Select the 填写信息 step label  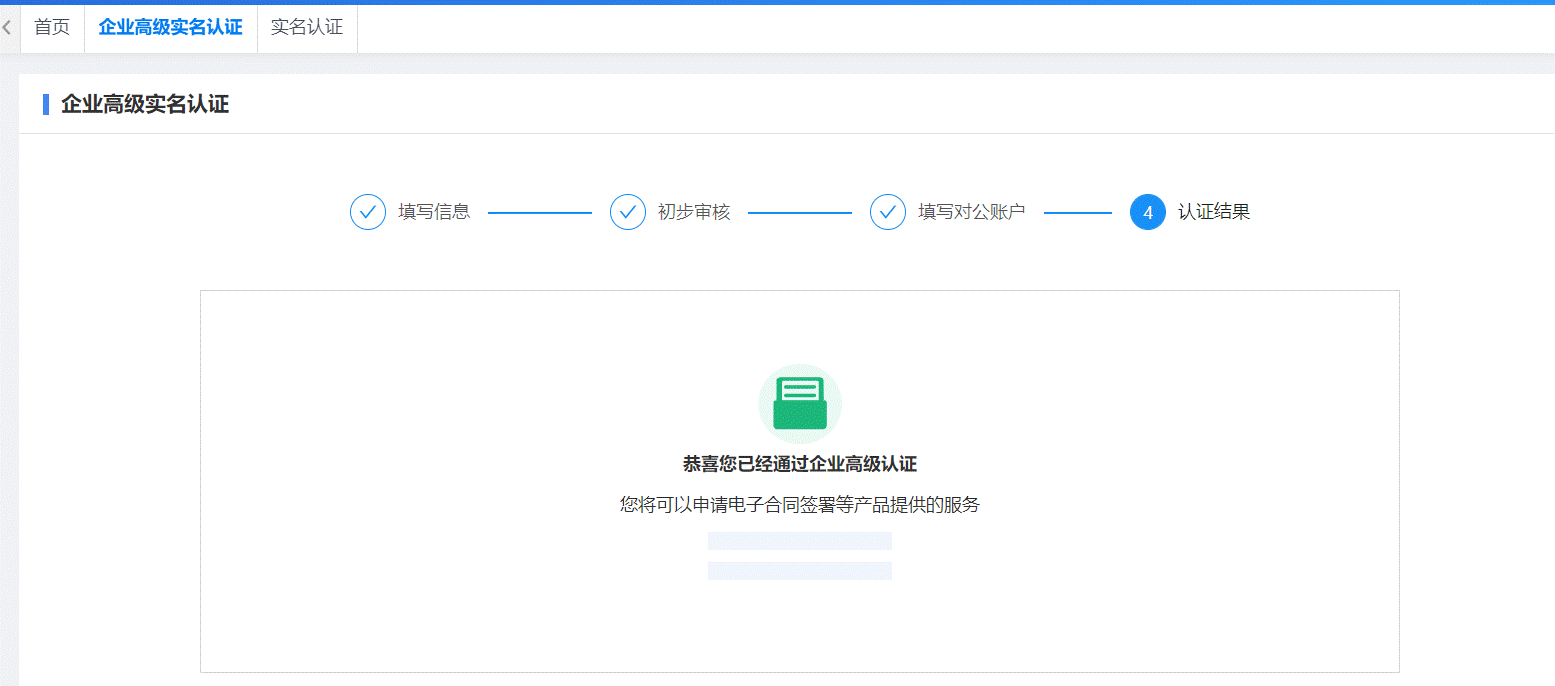click(x=434, y=212)
